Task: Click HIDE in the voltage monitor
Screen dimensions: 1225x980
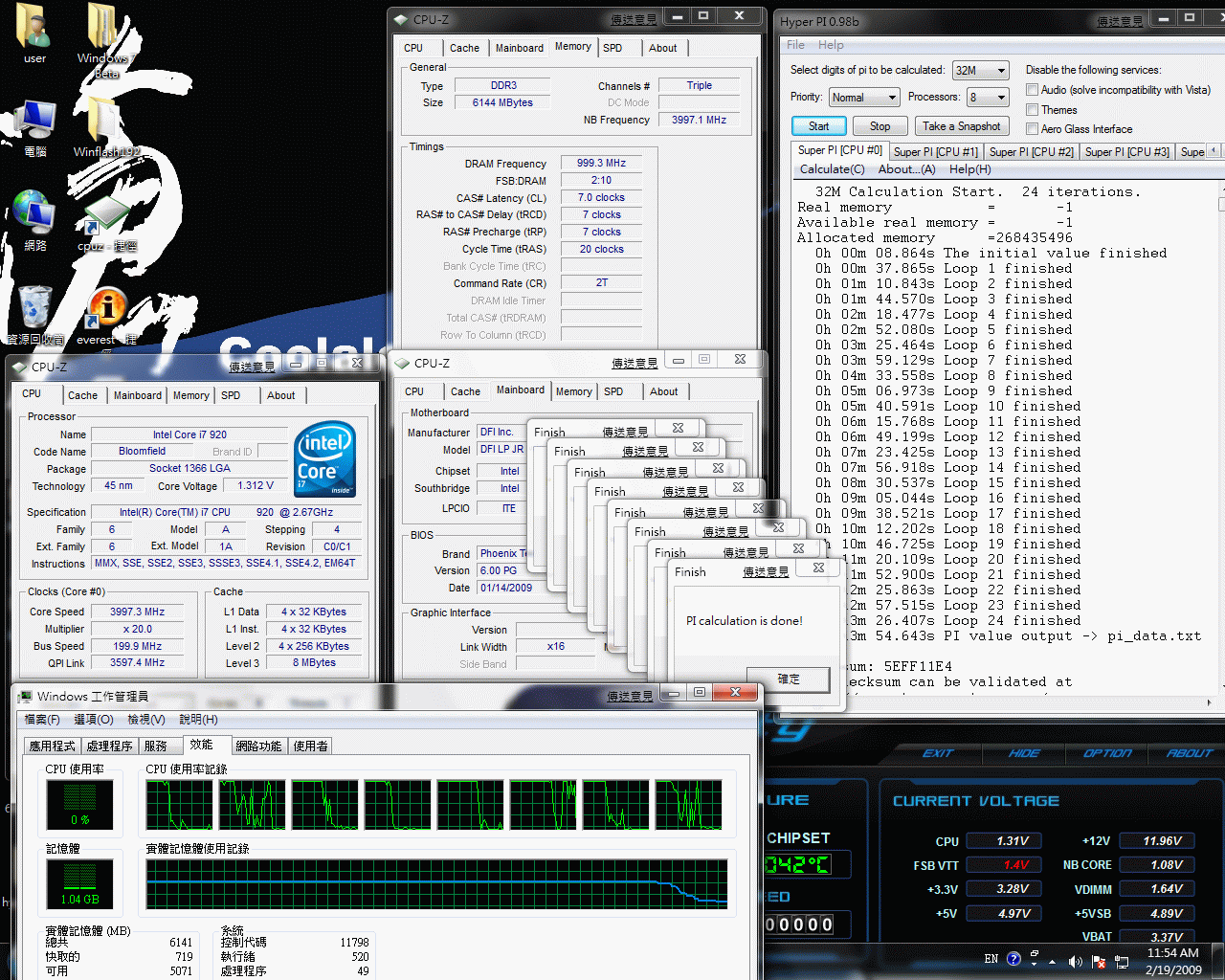Action: 1023,753
